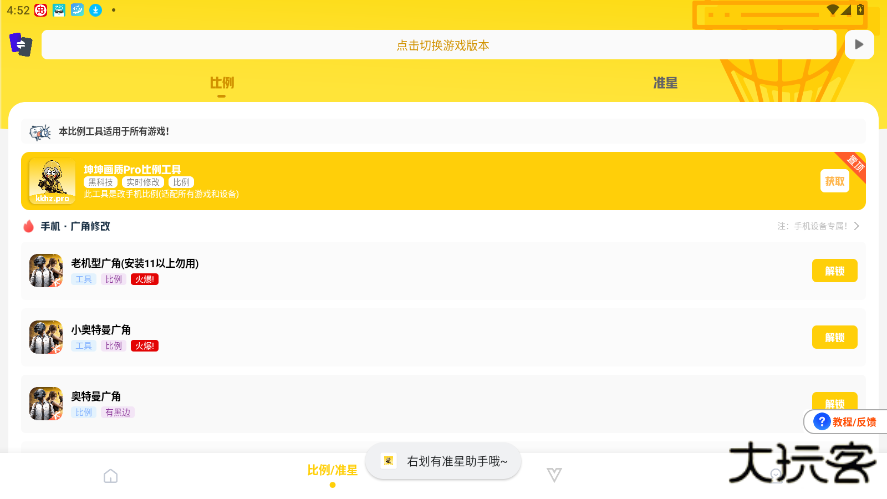Switch to the 准星 tab
The width and height of the screenshot is (887, 499).
coord(665,83)
